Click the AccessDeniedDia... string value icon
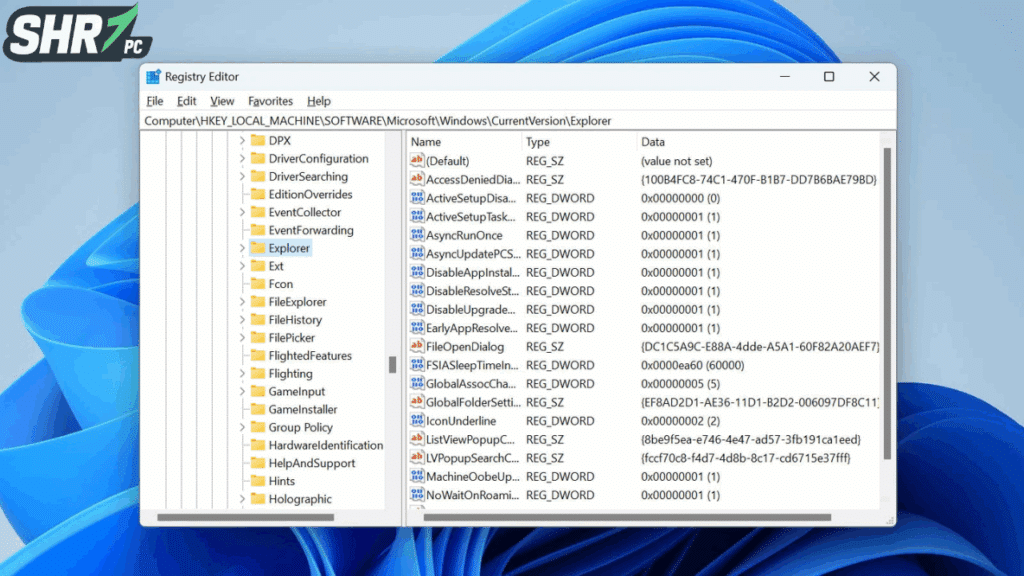 click(x=417, y=179)
